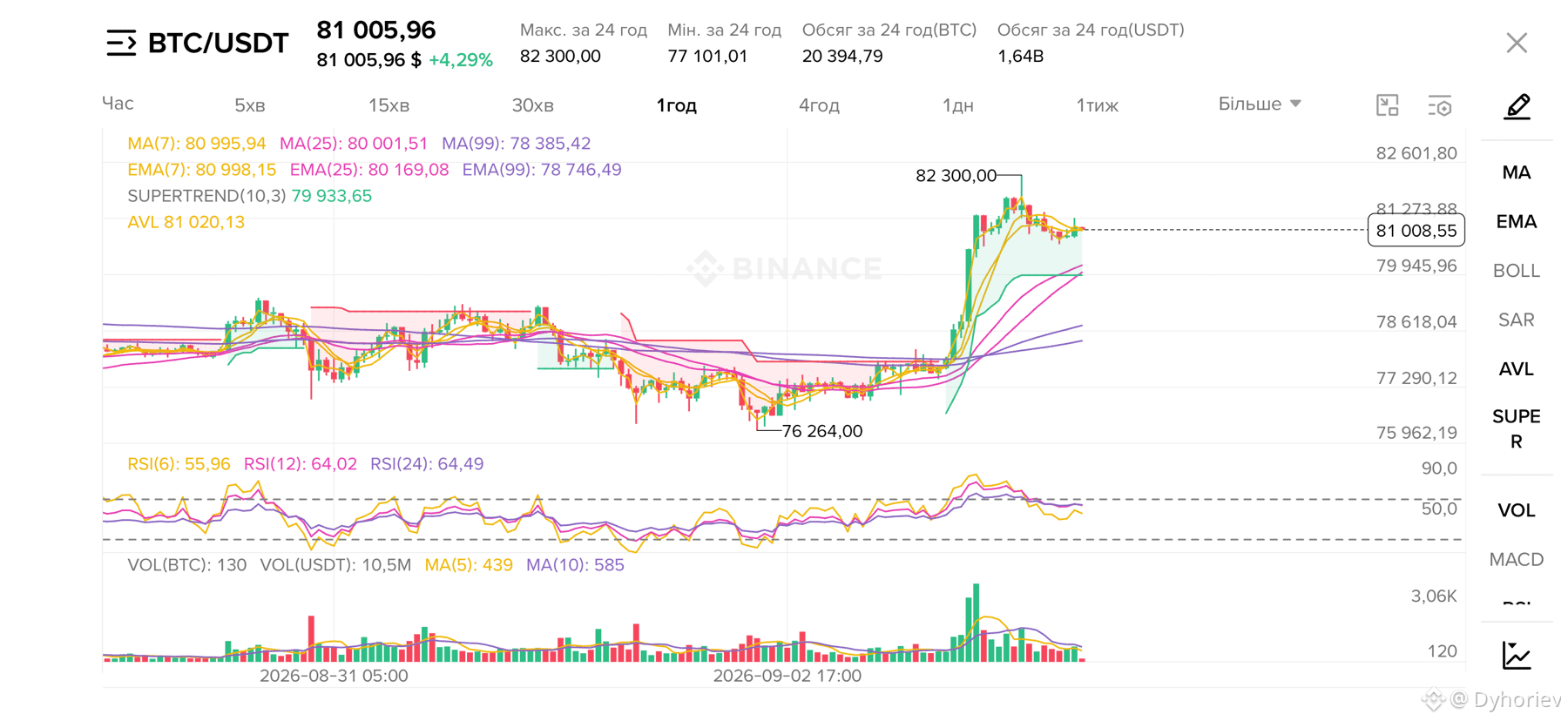The height and width of the screenshot is (721, 1568).
Task: Toggle the SUPER indicator
Action: (1517, 428)
